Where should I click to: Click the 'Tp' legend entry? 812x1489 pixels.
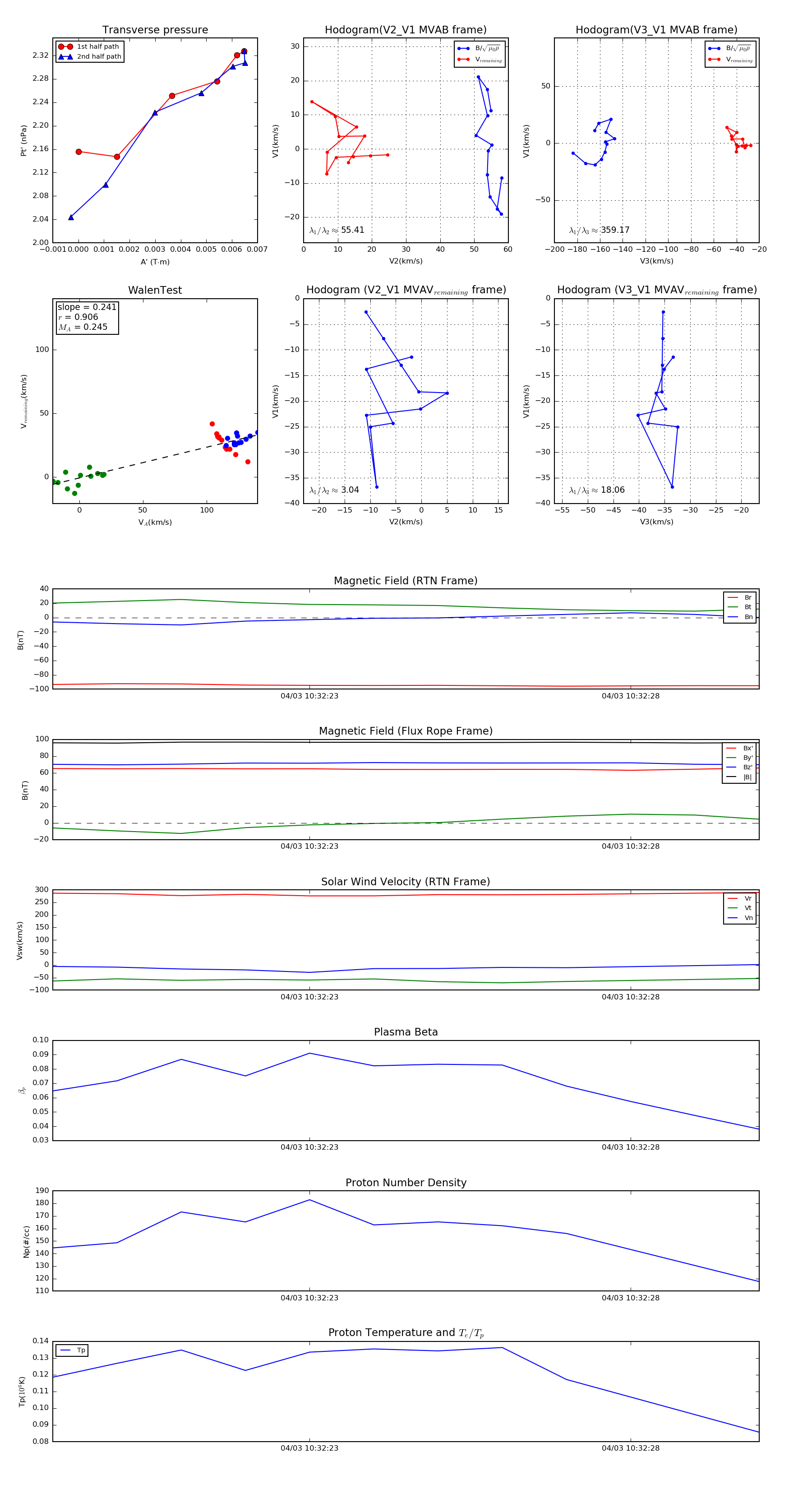tap(73, 1350)
